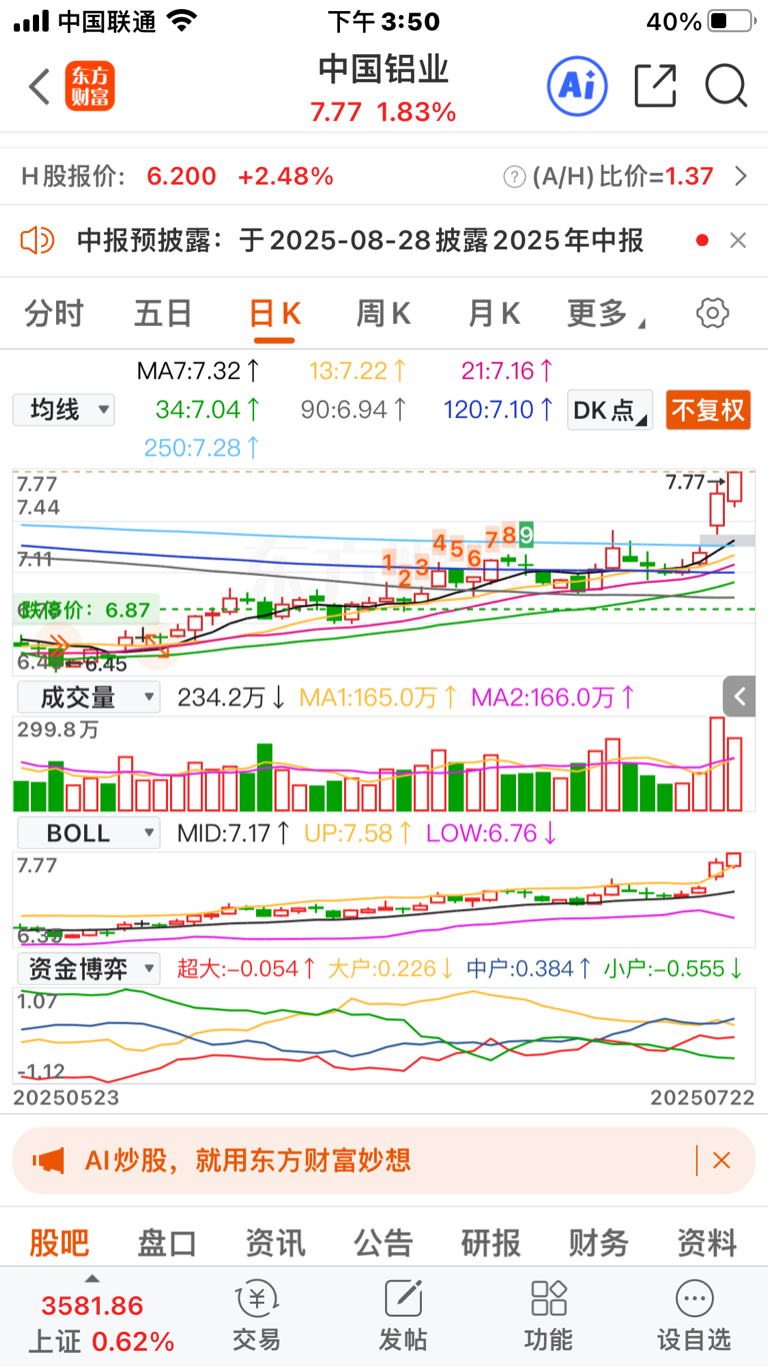Viewport: 768px width, 1367px height.
Task: Tap the 120:7.10 moving average value
Action: click(x=499, y=409)
